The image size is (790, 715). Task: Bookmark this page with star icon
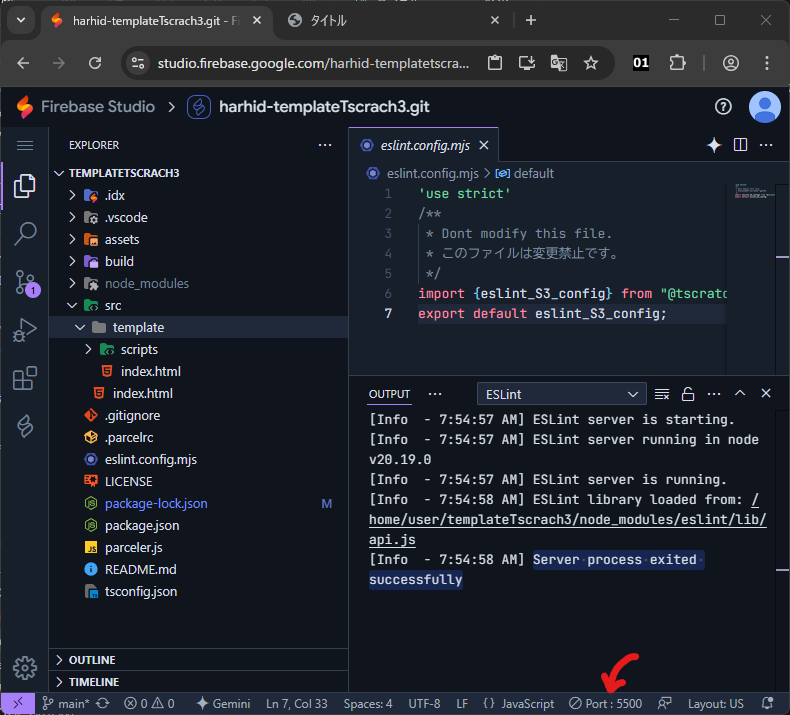[x=590, y=63]
